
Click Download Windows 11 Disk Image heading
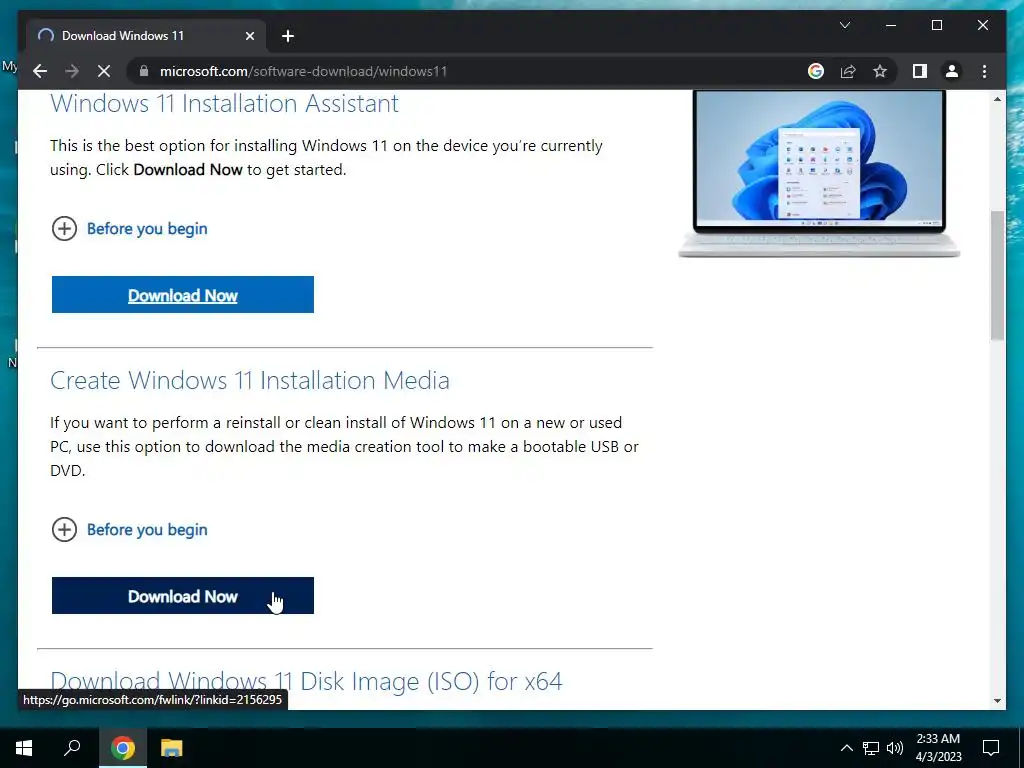306,681
